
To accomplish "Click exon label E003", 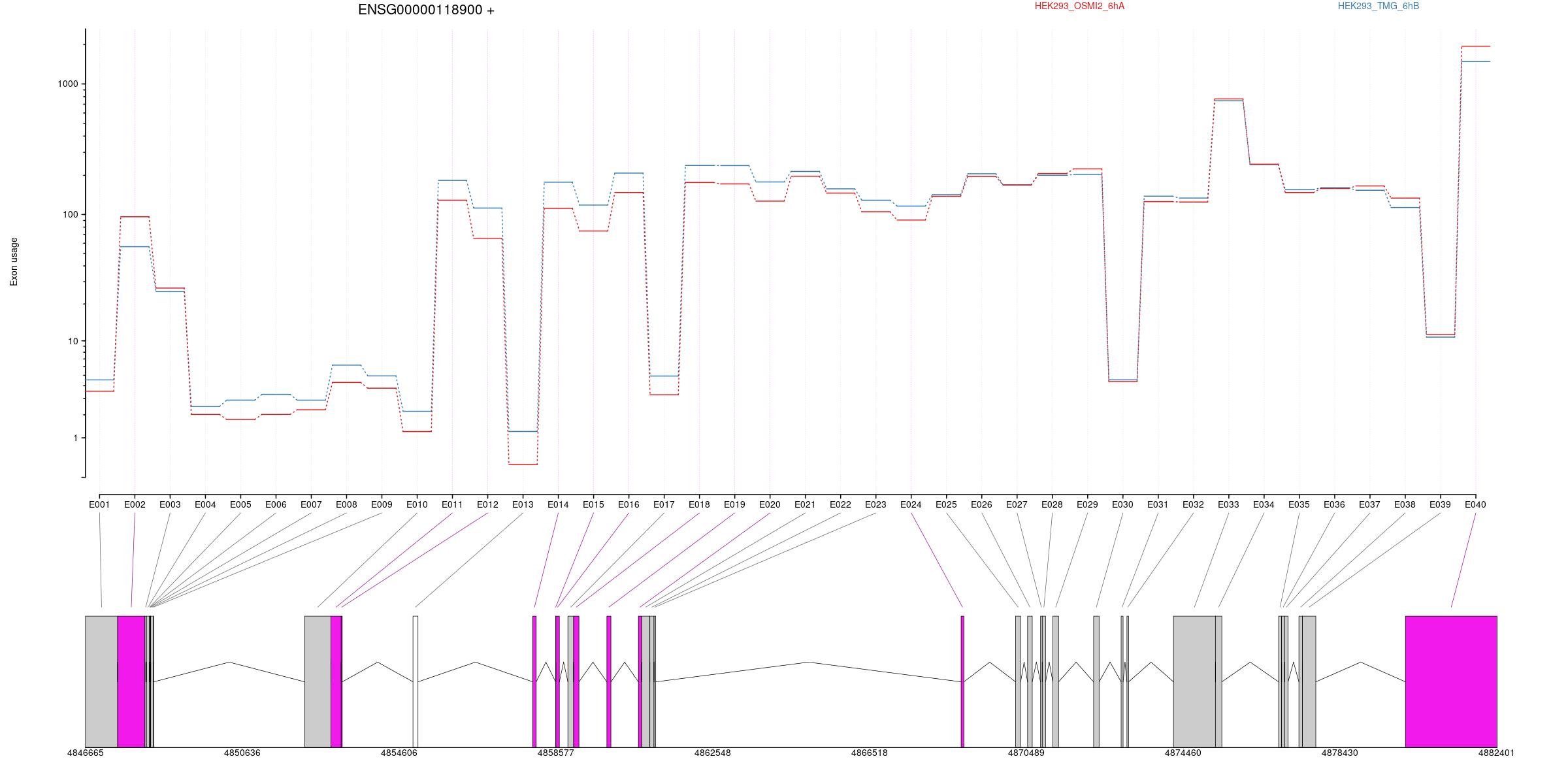I will pyautogui.click(x=170, y=504).
